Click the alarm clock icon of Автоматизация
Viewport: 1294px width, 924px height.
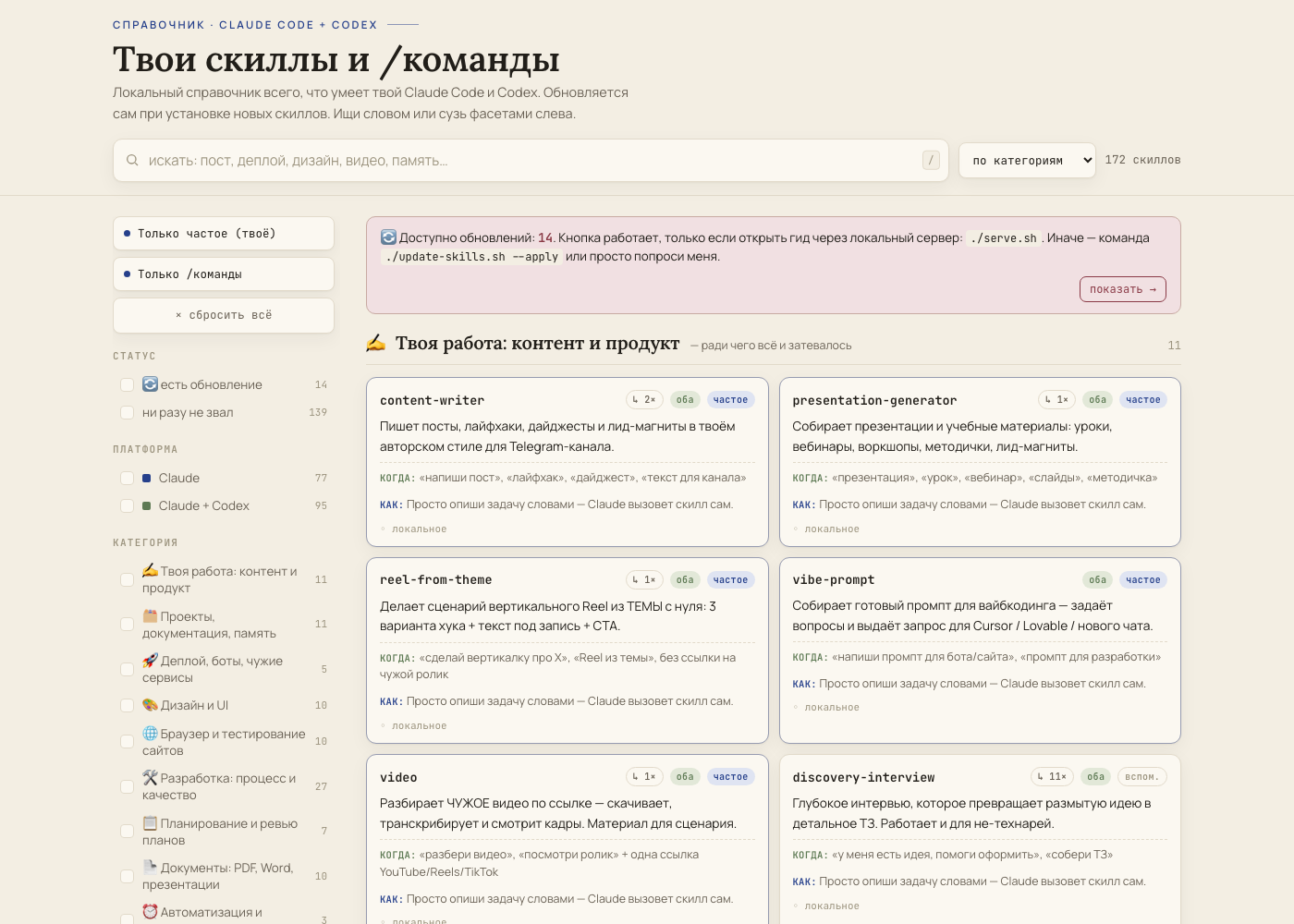(x=150, y=911)
